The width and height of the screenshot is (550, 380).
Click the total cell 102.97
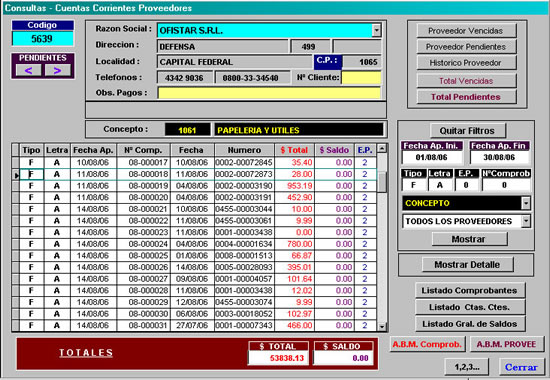coord(294,314)
